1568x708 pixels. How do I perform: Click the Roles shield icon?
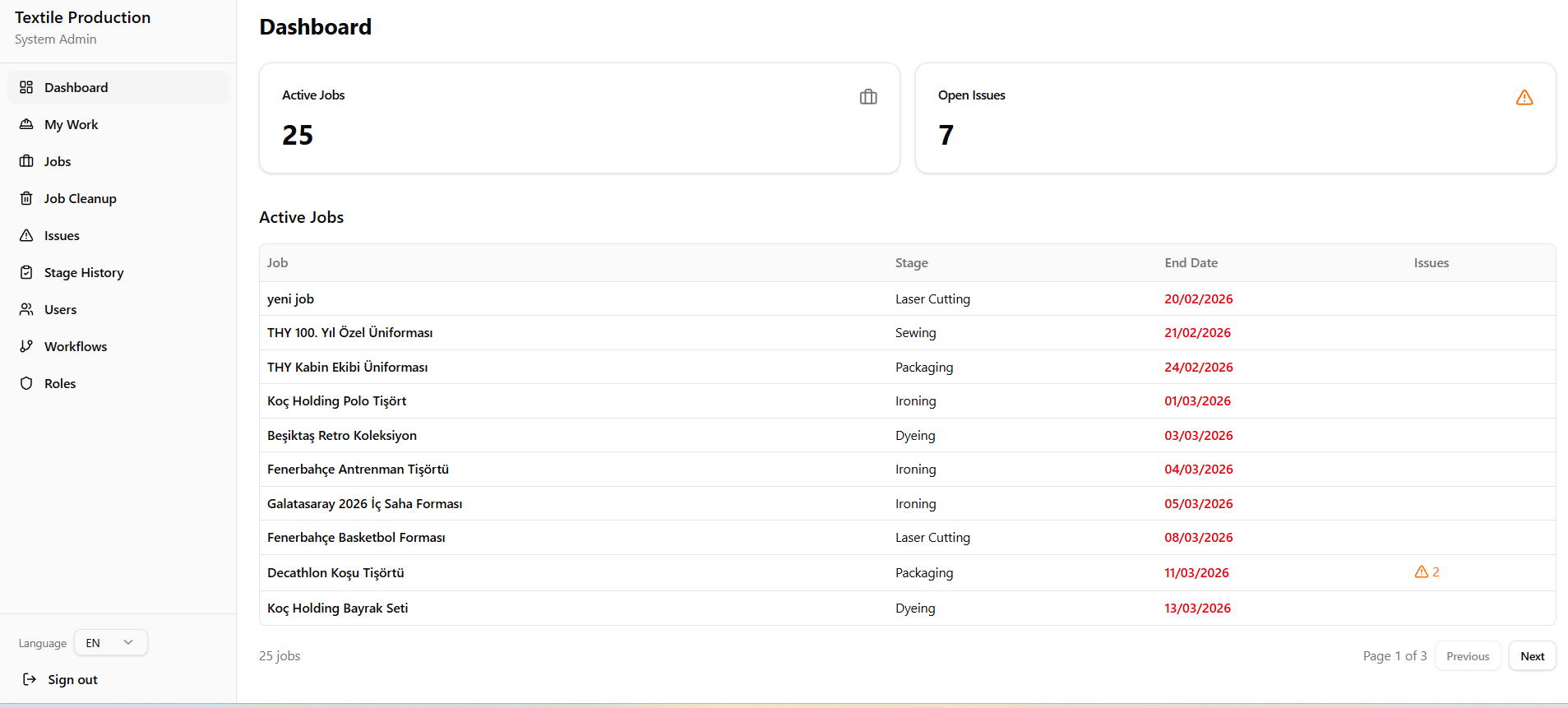pyautogui.click(x=26, y=383)
